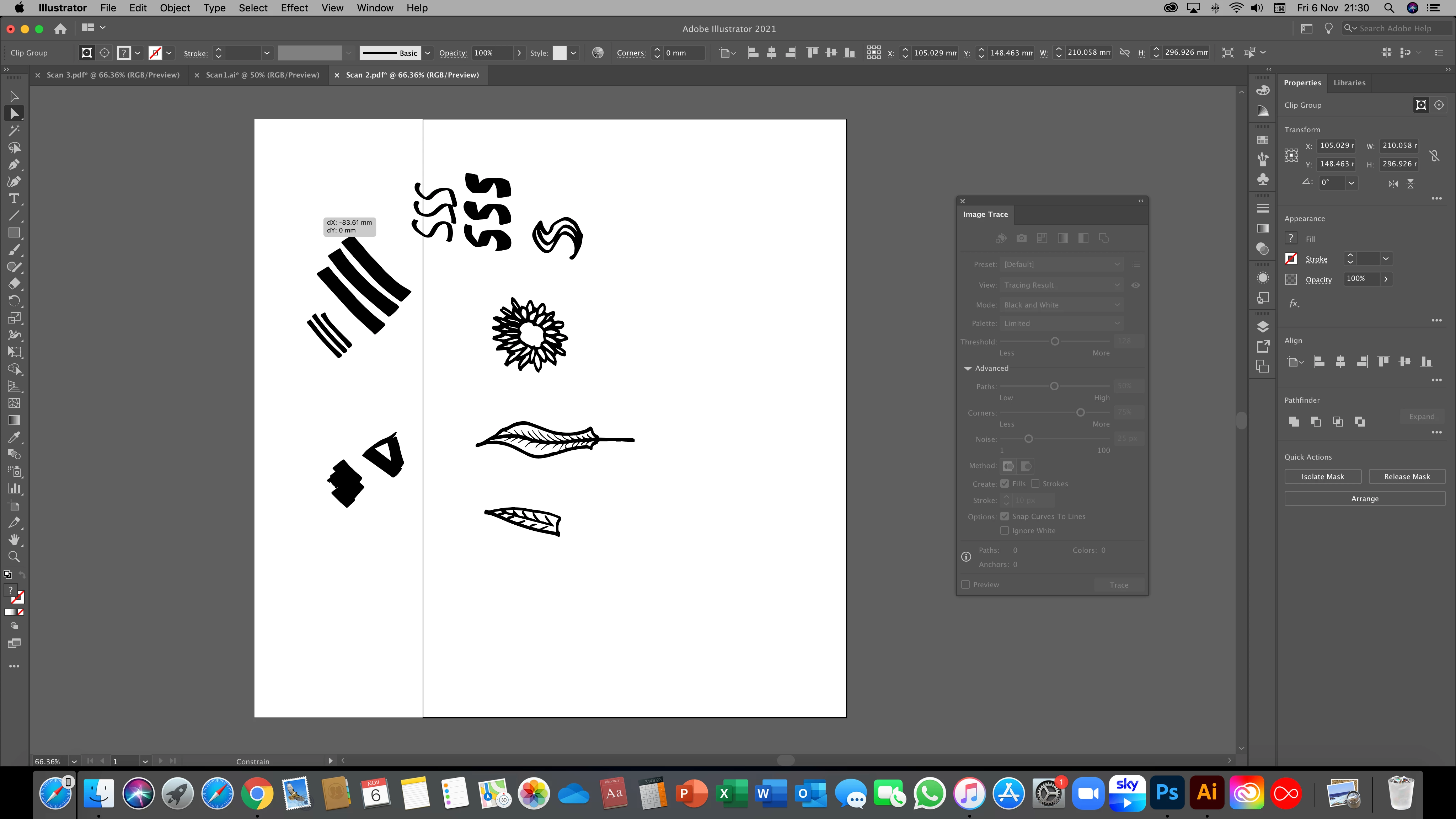The height and width of the screenshot is (819, 1456).
Task: Click the Stroke color swatch in Appearance
Action: (1291, 259)
